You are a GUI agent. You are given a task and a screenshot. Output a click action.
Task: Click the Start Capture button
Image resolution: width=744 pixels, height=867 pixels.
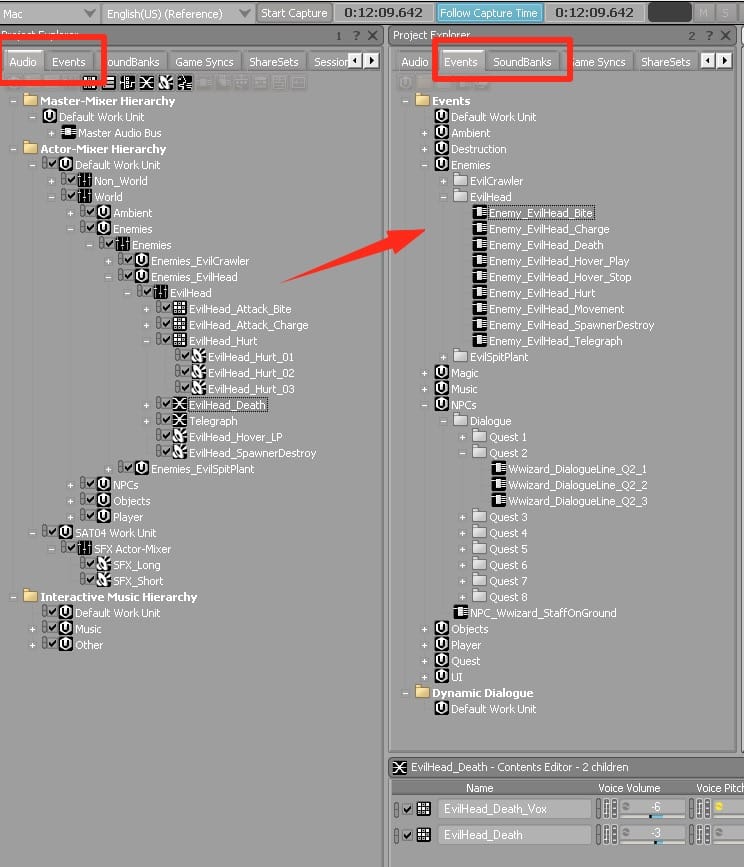(294, 13)
